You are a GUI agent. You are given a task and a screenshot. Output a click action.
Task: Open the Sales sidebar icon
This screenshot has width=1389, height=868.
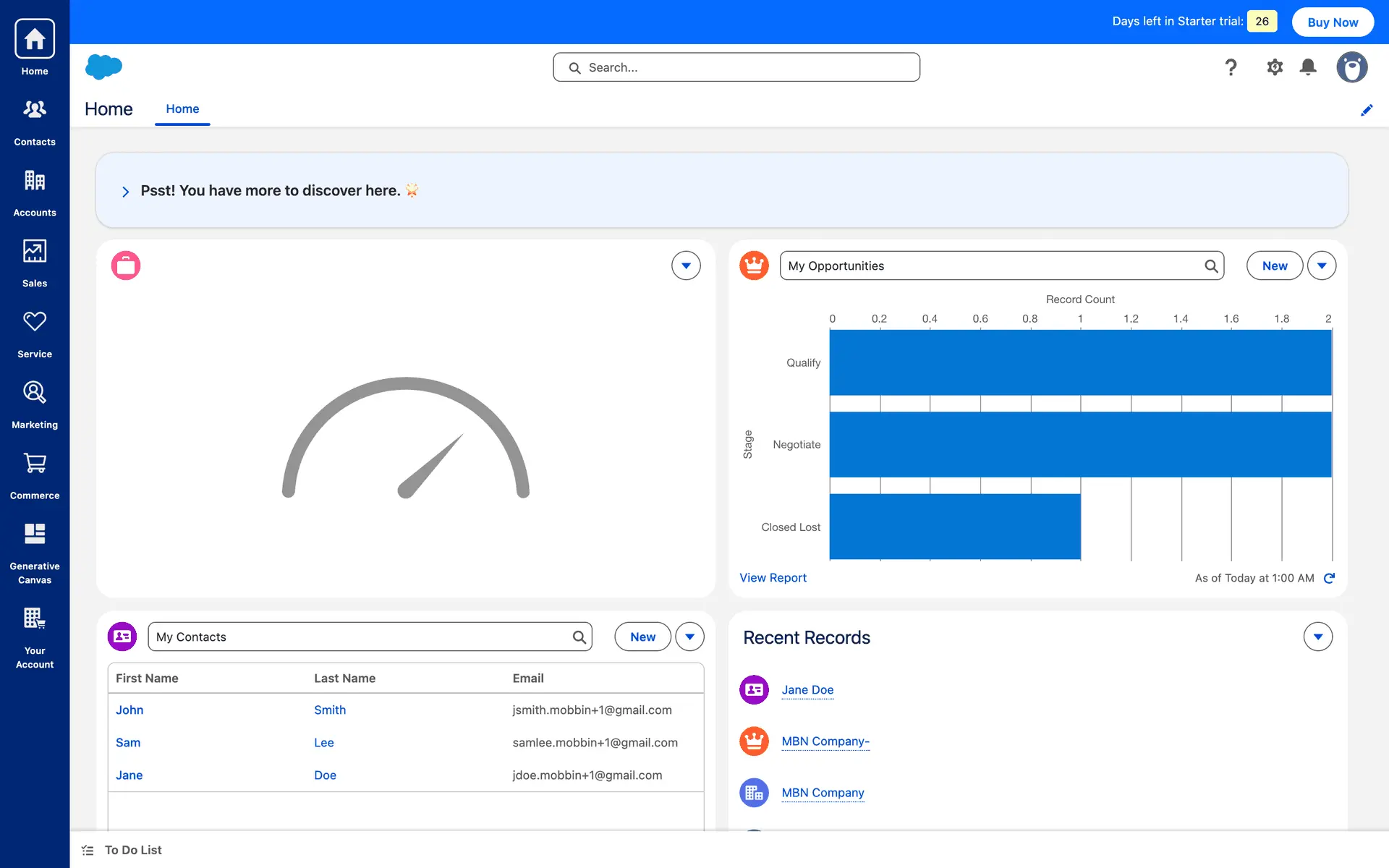(x=35, y=263)
